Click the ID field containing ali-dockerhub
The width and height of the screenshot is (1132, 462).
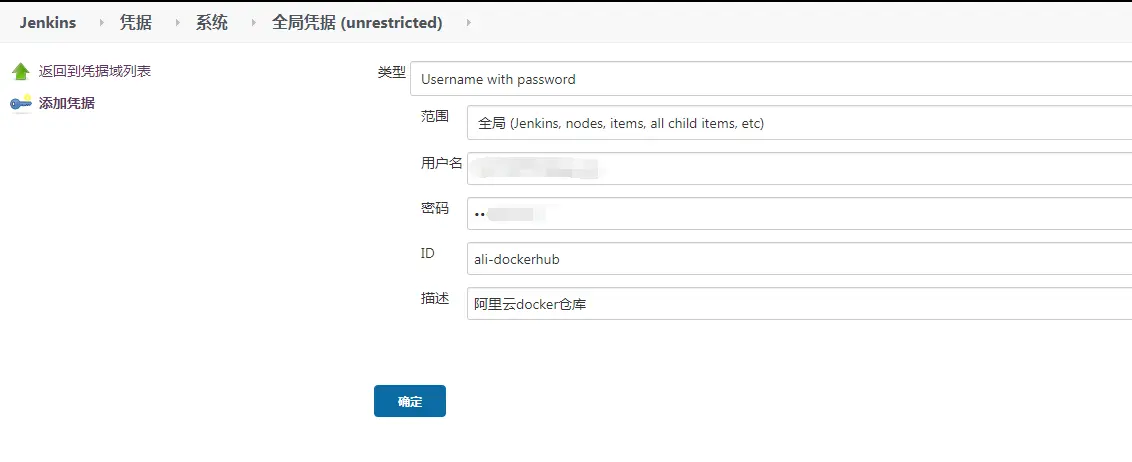pos(798,258)
